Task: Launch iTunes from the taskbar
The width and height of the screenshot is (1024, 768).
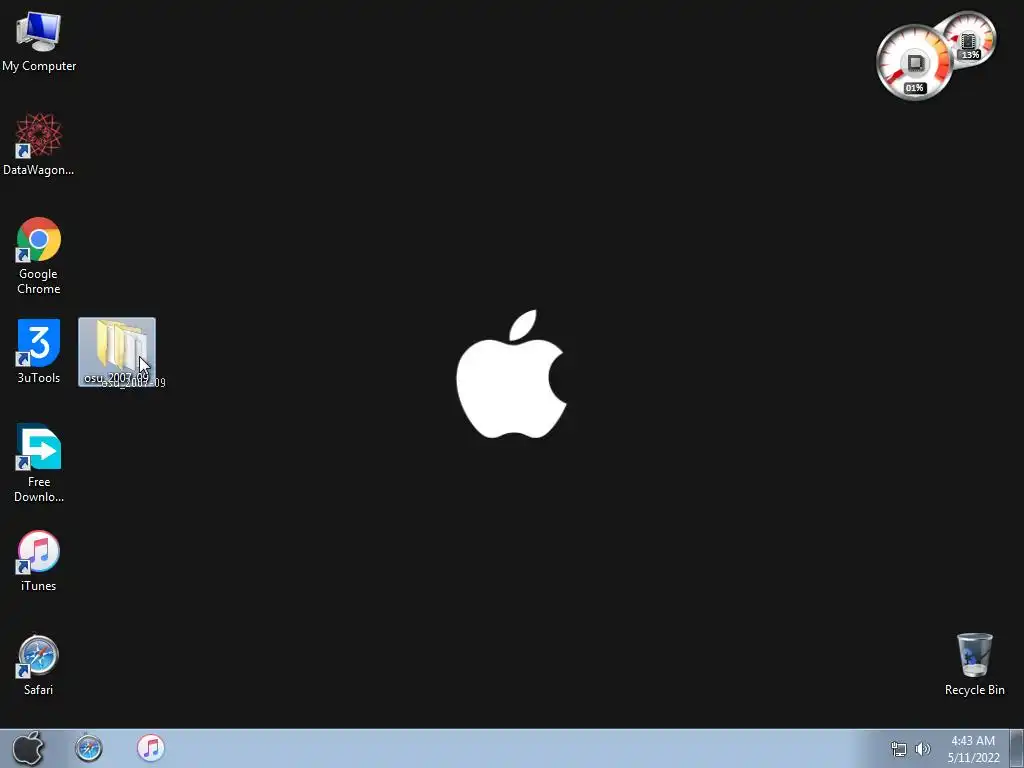Action: coord(150,748)
